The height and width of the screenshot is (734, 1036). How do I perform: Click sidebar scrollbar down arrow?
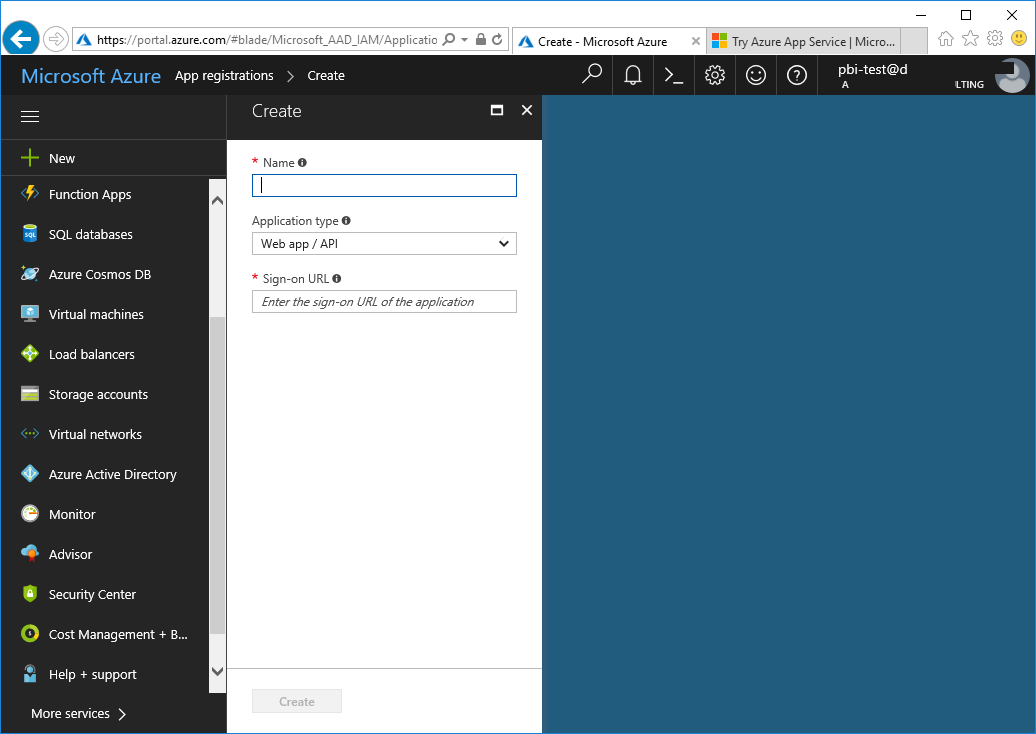click(217, 671)
